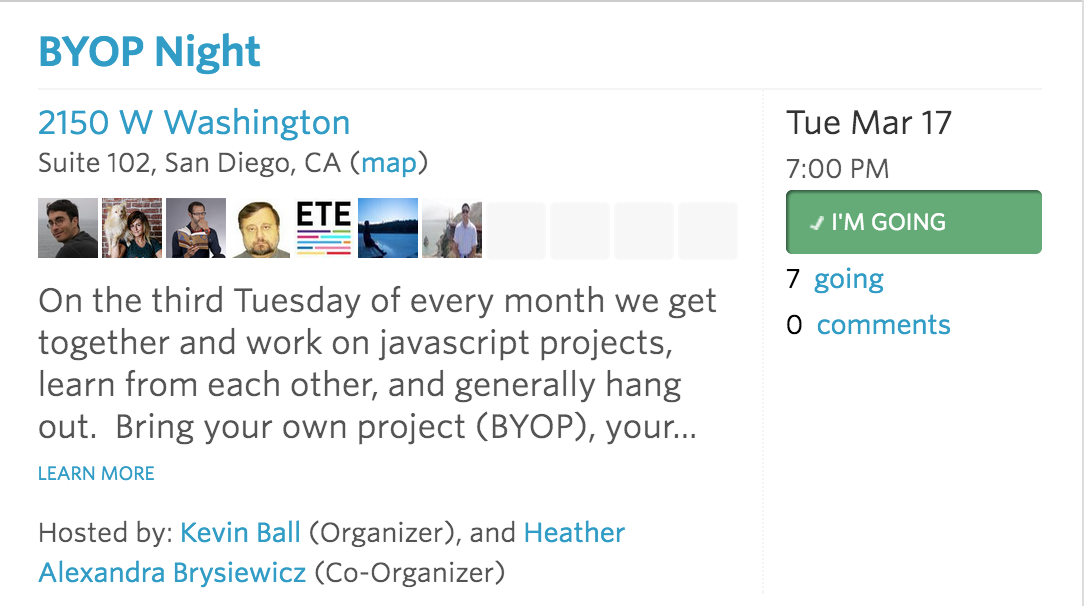Open the man in white shirt avatar
Image resolution: width=1084 pixels, height=606 pixels.
click(452, 228)
